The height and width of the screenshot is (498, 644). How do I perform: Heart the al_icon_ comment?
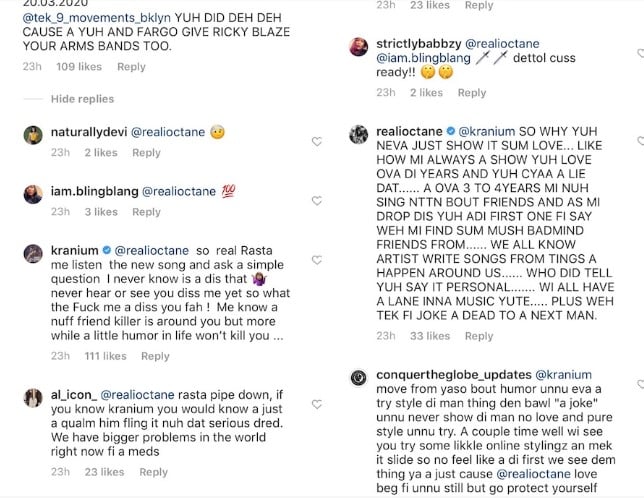tap(317, 401)
